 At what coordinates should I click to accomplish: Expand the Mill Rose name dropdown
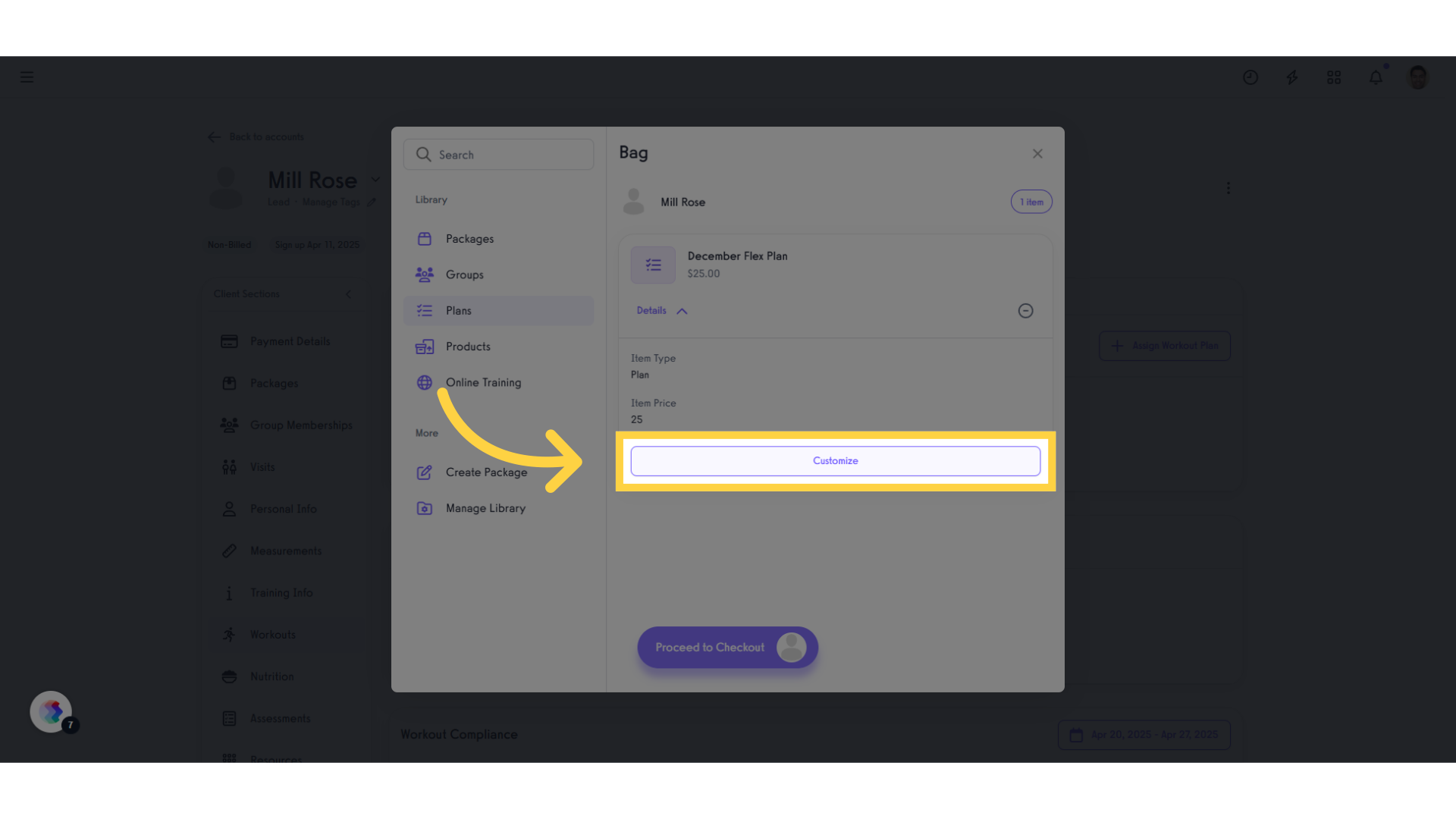[x=375, y=180]
